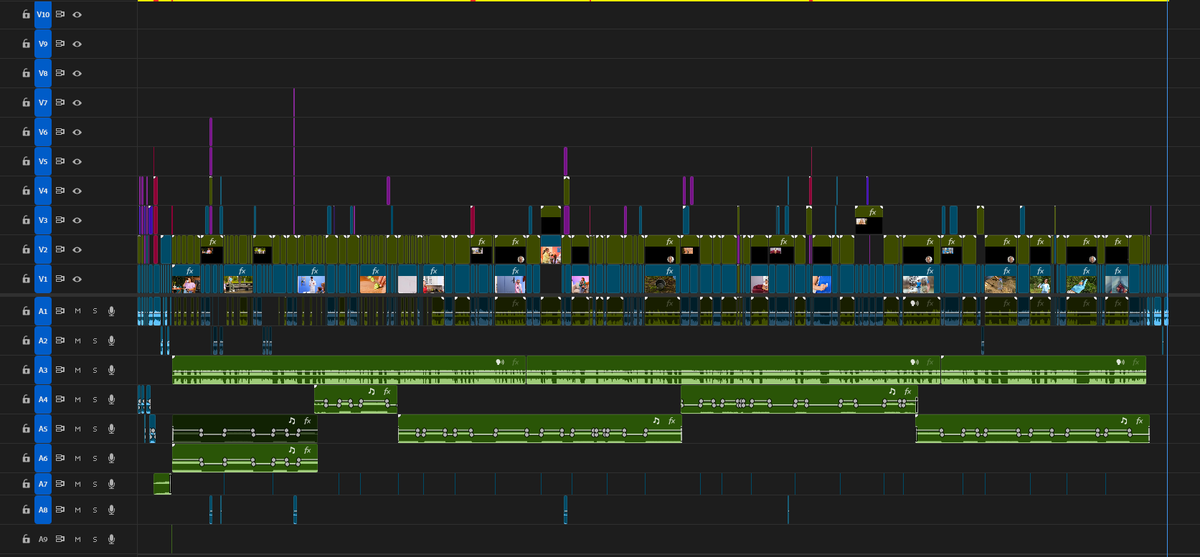Select the last music clip on track A5

coord(1032,429)
